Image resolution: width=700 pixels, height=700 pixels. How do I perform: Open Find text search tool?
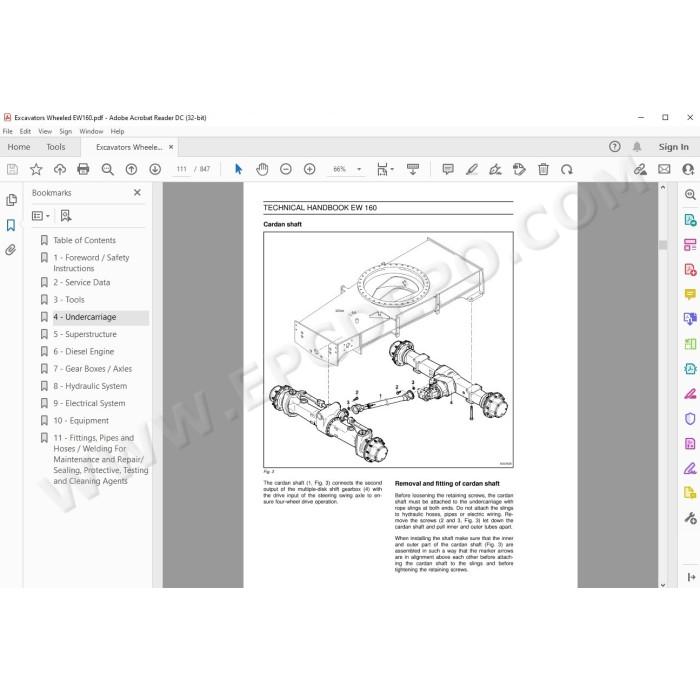point(107,169)
